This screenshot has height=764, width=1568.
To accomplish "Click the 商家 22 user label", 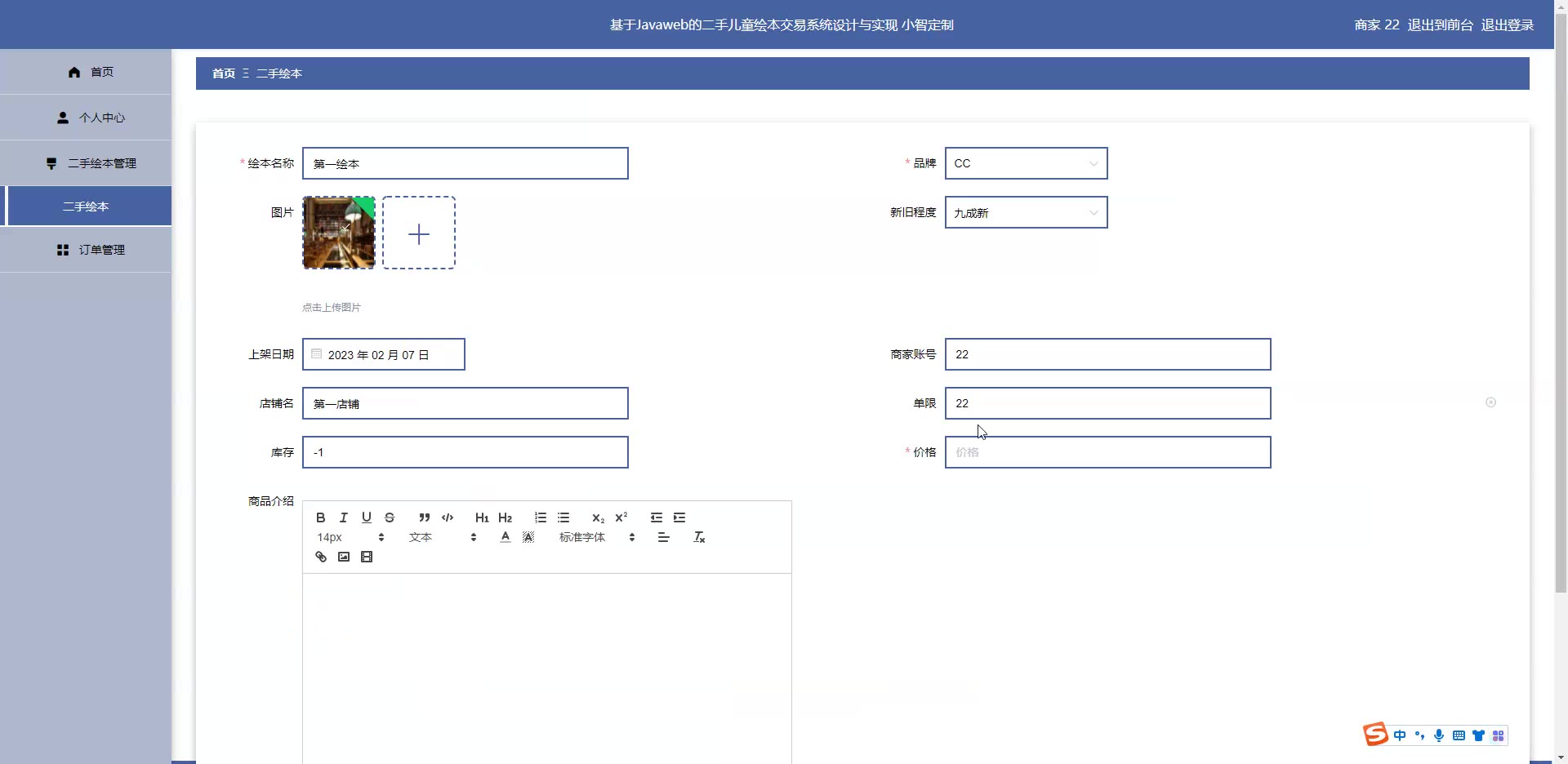I will 1376,24.
